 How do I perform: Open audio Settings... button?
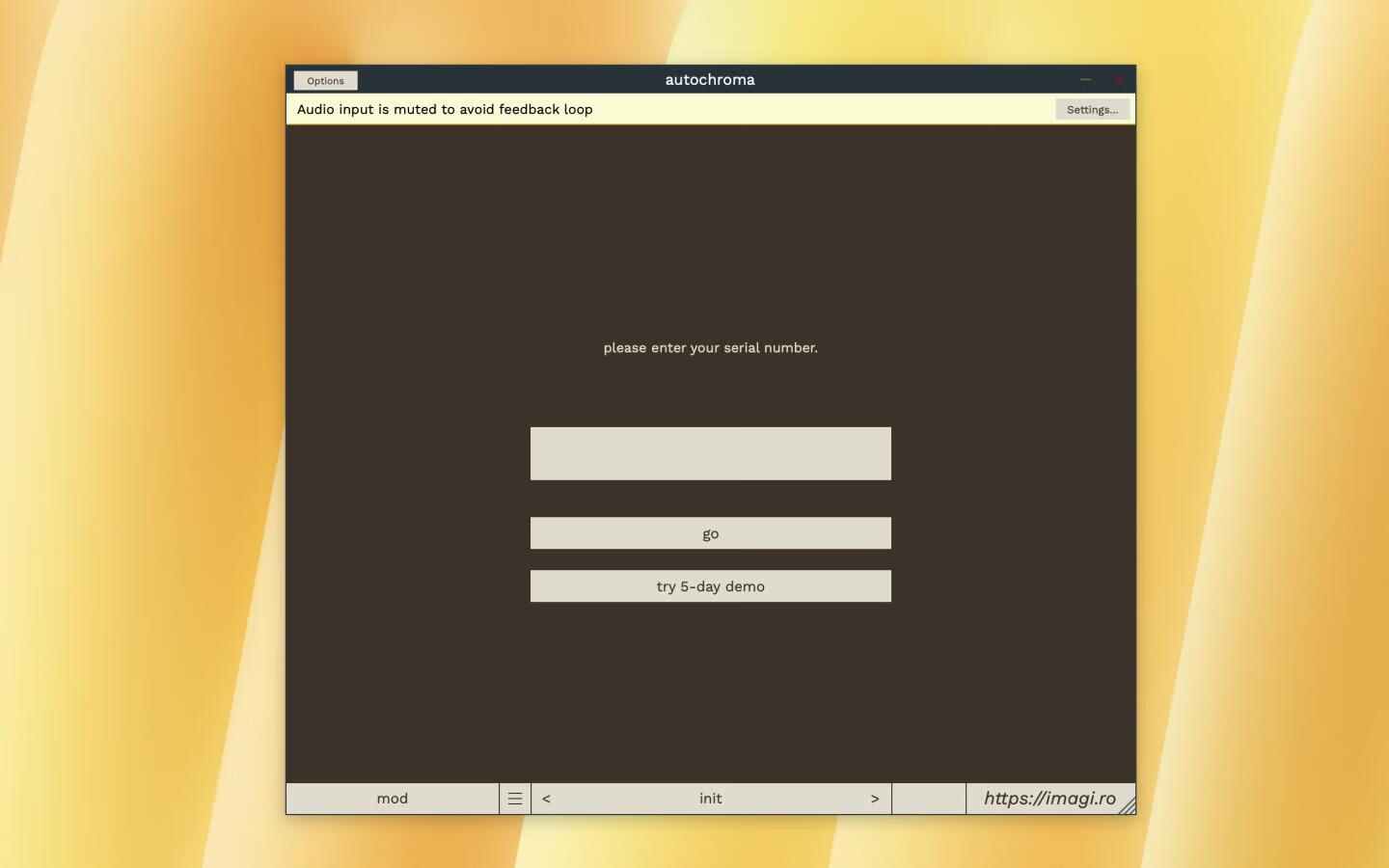(1092, 110)
